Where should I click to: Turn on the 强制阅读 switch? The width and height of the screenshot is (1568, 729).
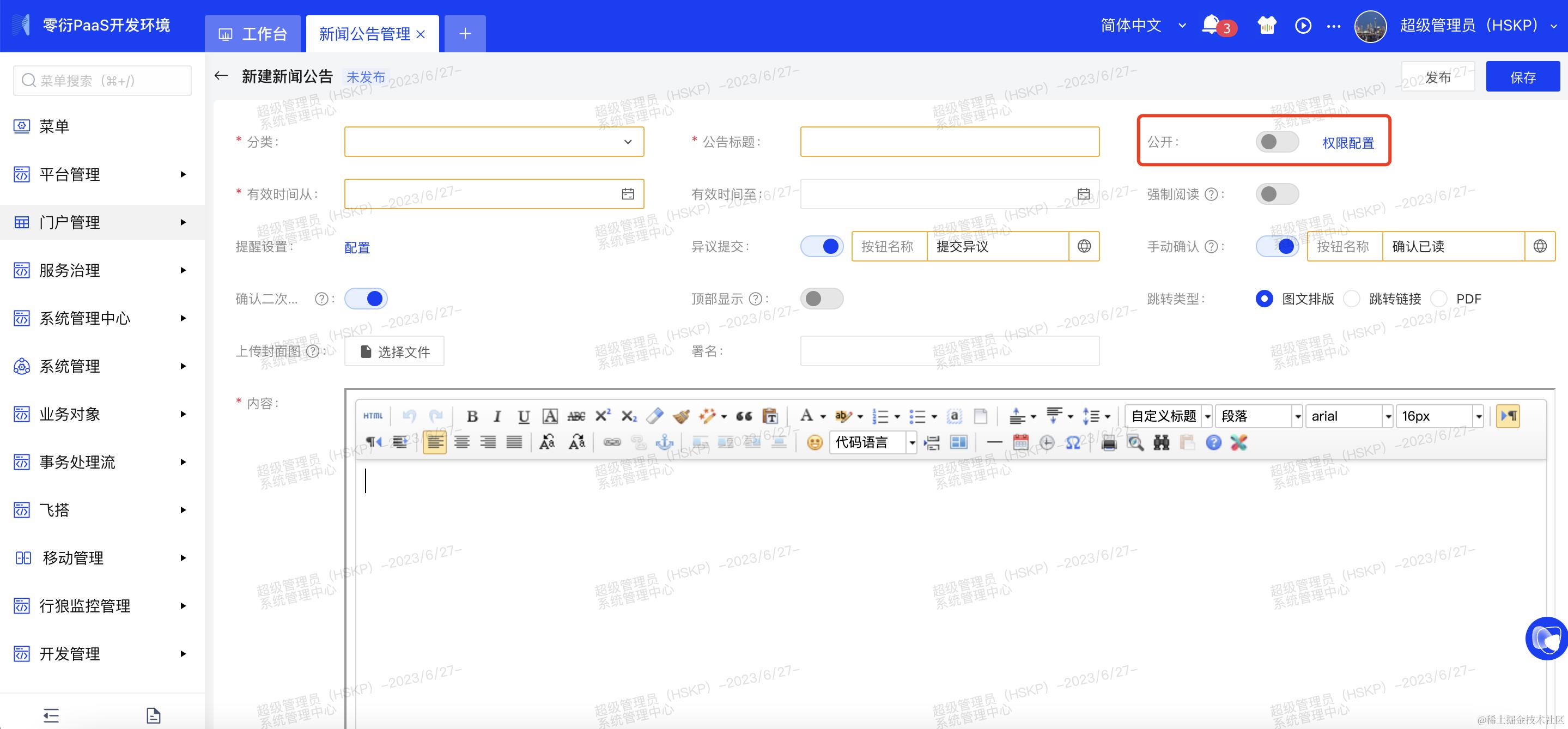coord(1277,194)
